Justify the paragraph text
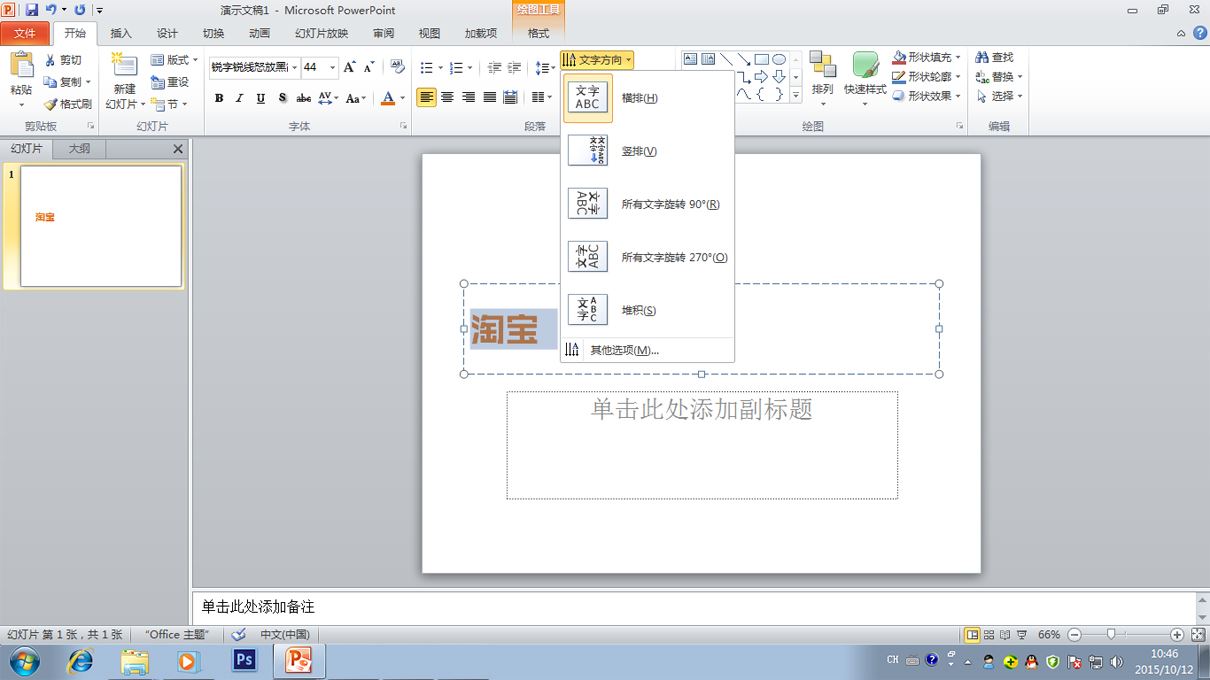 coord(490,97)
